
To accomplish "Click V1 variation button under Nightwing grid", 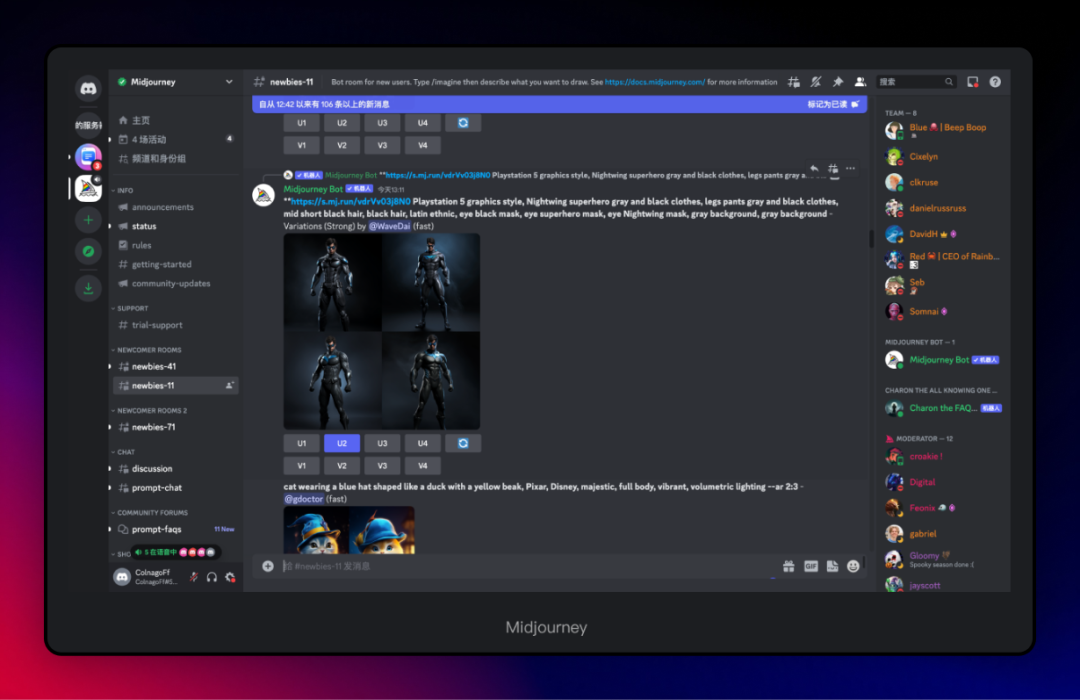I will point(302,466).
